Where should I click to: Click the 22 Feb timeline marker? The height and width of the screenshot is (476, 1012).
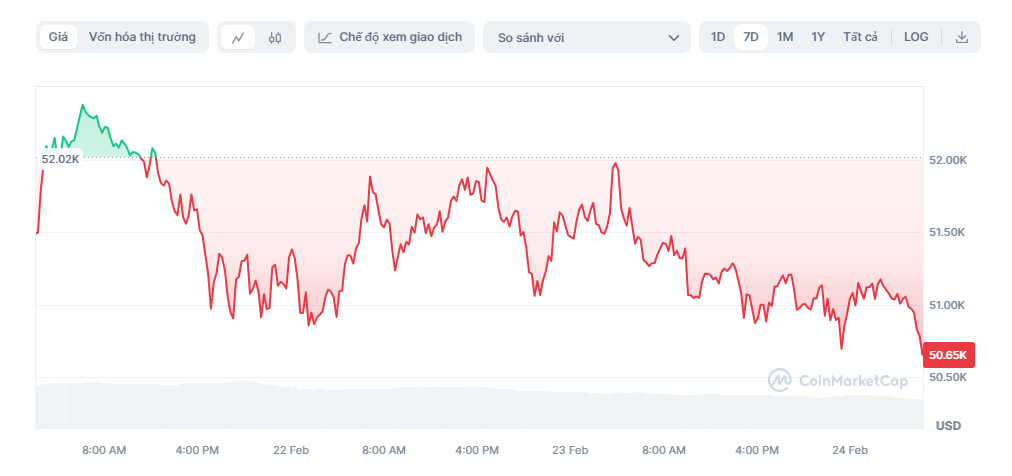290,450
